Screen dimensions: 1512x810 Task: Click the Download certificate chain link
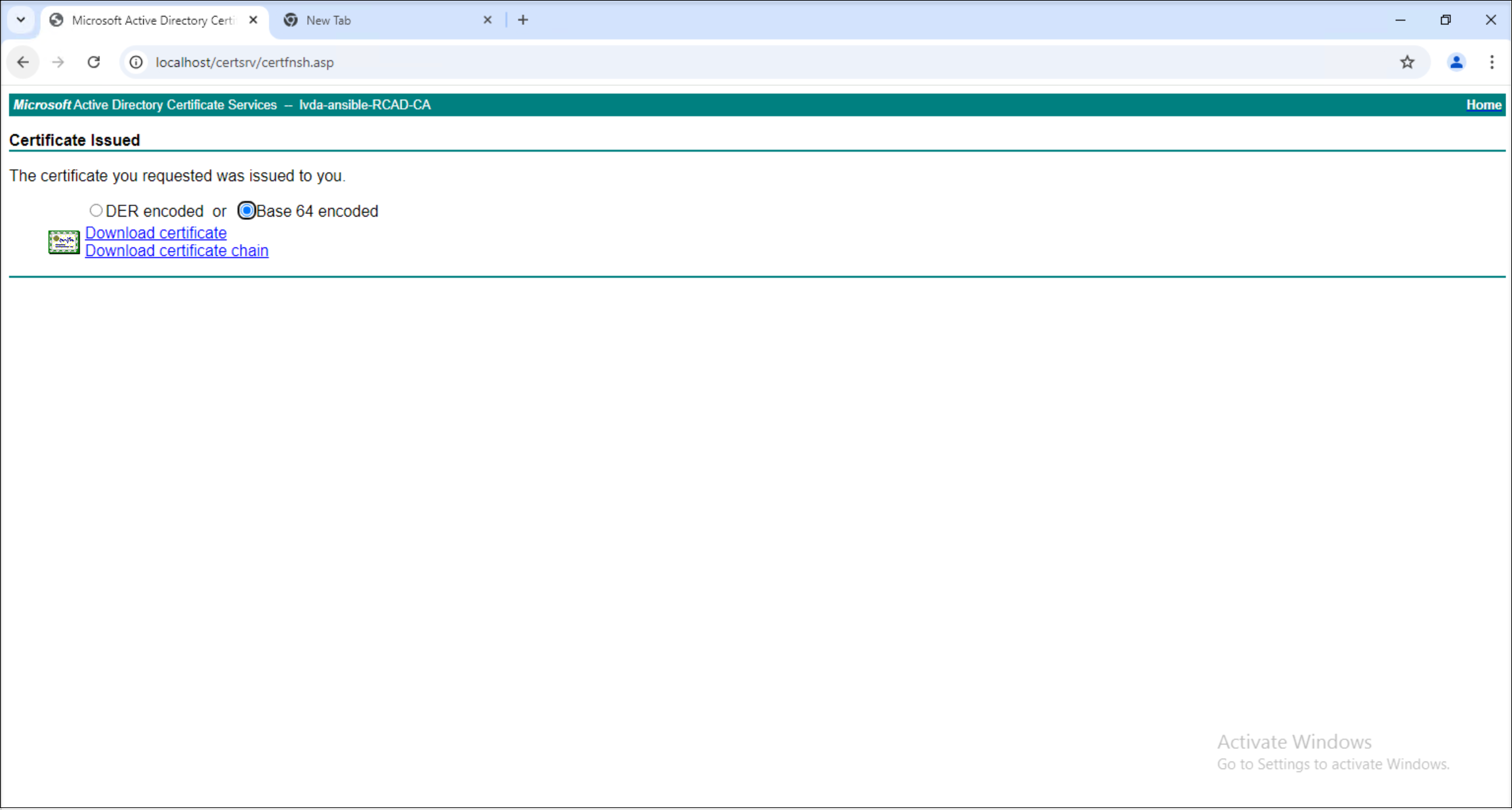177,251
